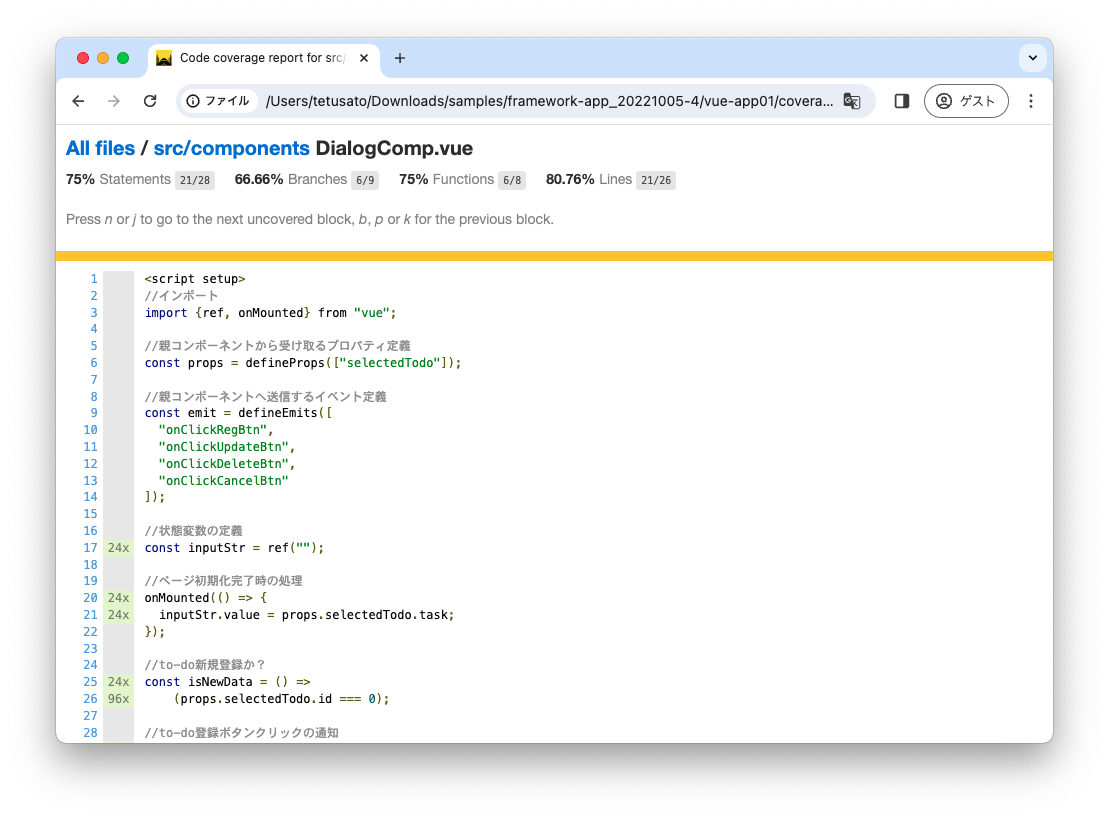Click the 24x hit count on line 17
Screen dimensions: 1109x817
[x=118, y=547]
